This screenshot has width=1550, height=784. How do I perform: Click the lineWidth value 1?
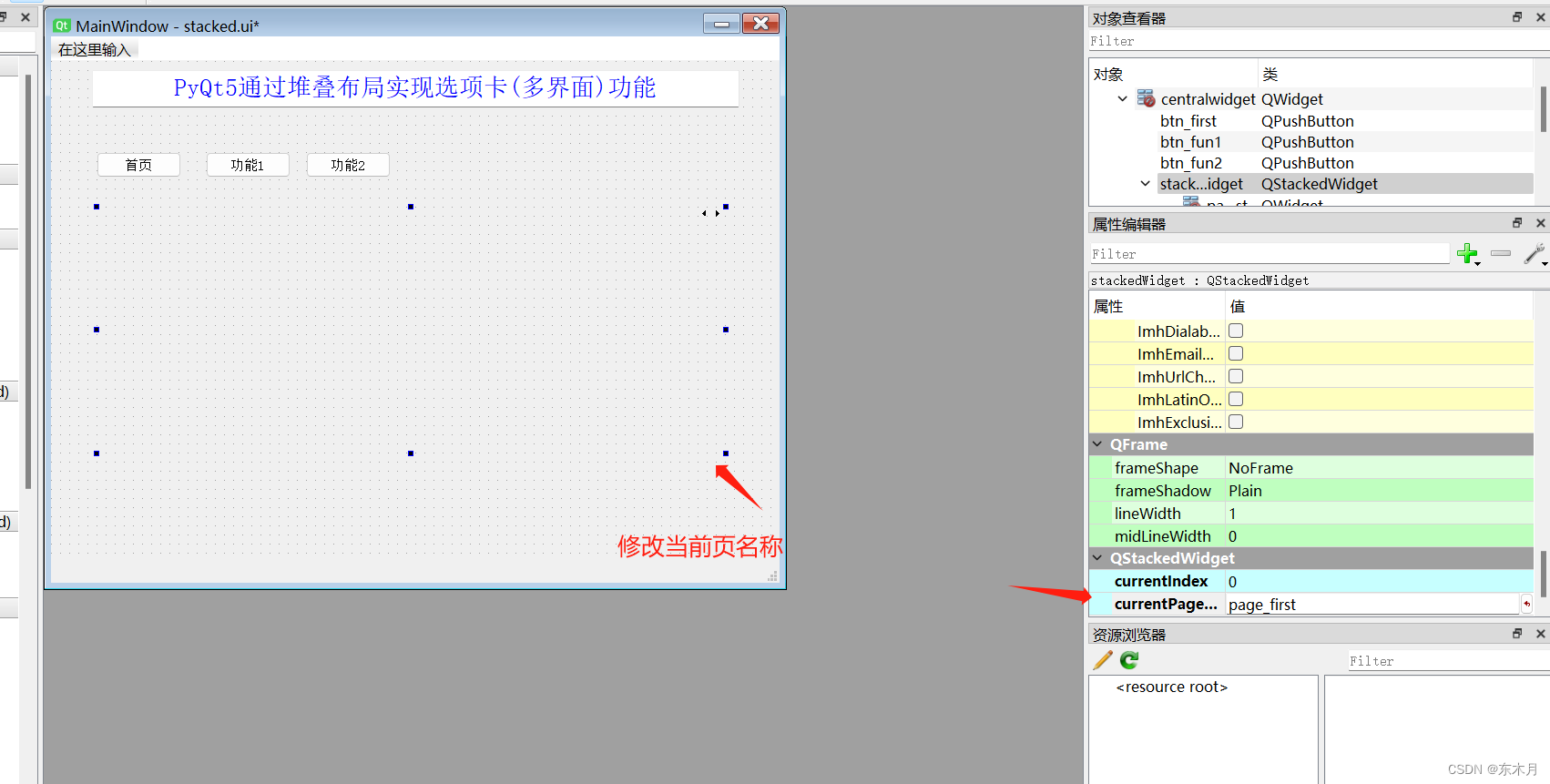(x=1379, y=513)
